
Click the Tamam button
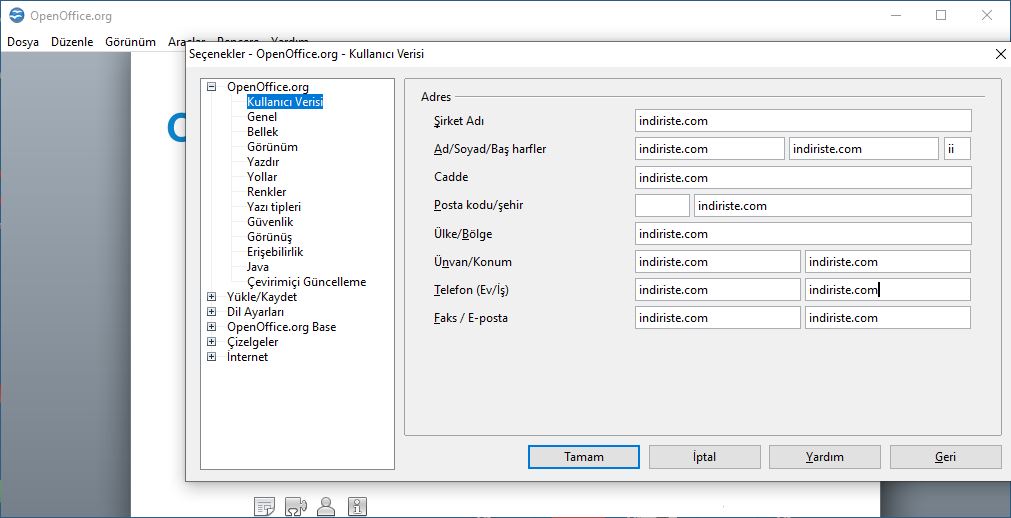(584, 457)
